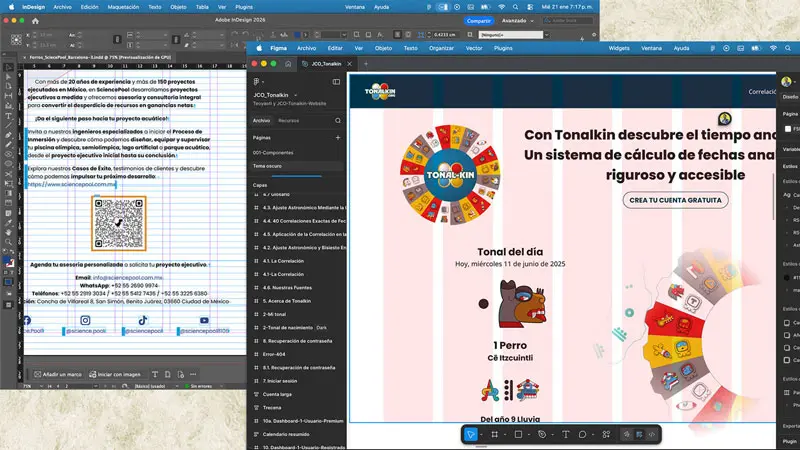Click Iniciar con imagen button
The image size is (800, 450).
coord(115,374)
